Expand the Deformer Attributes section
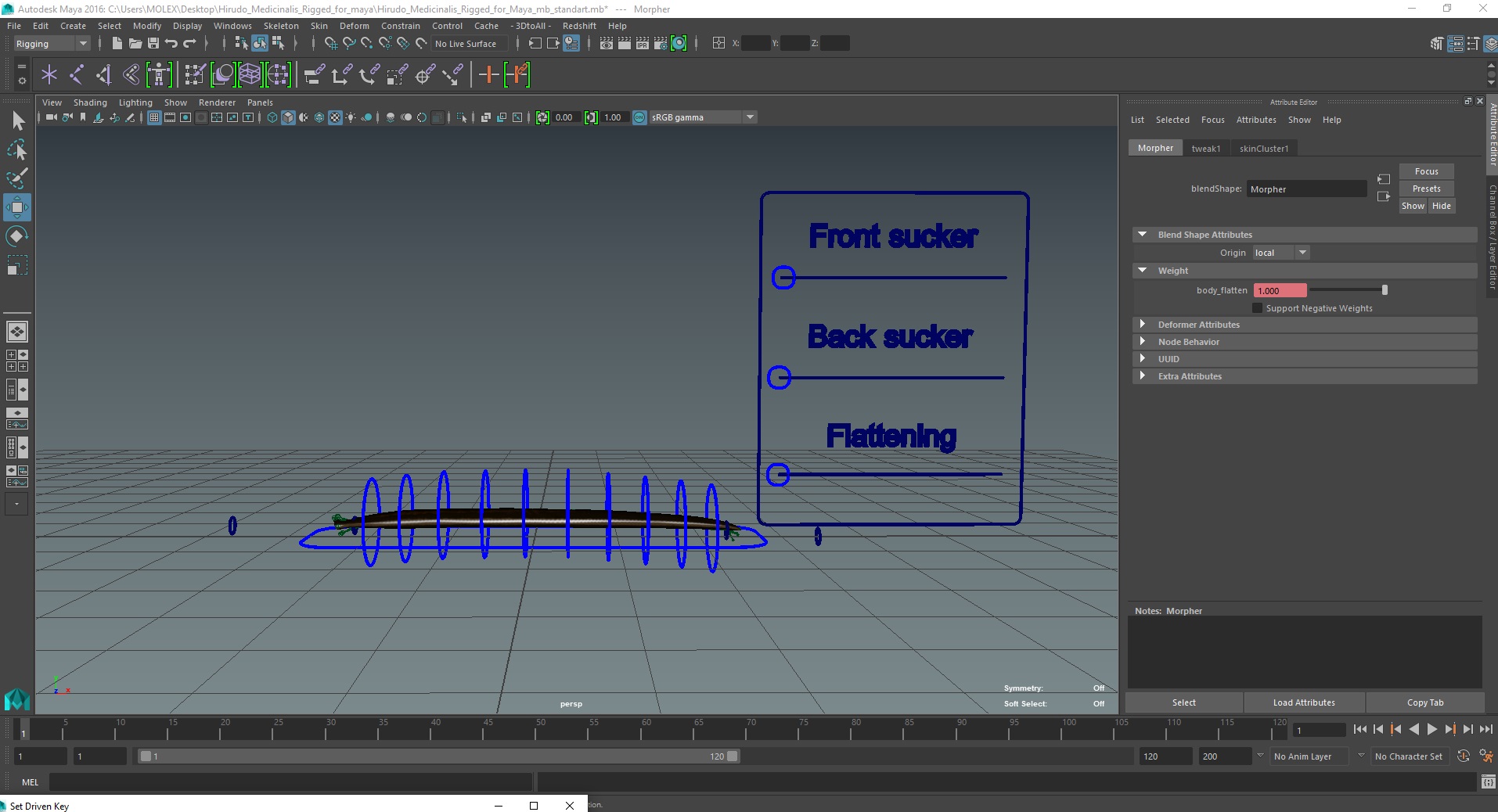 tap(1142, 325)
